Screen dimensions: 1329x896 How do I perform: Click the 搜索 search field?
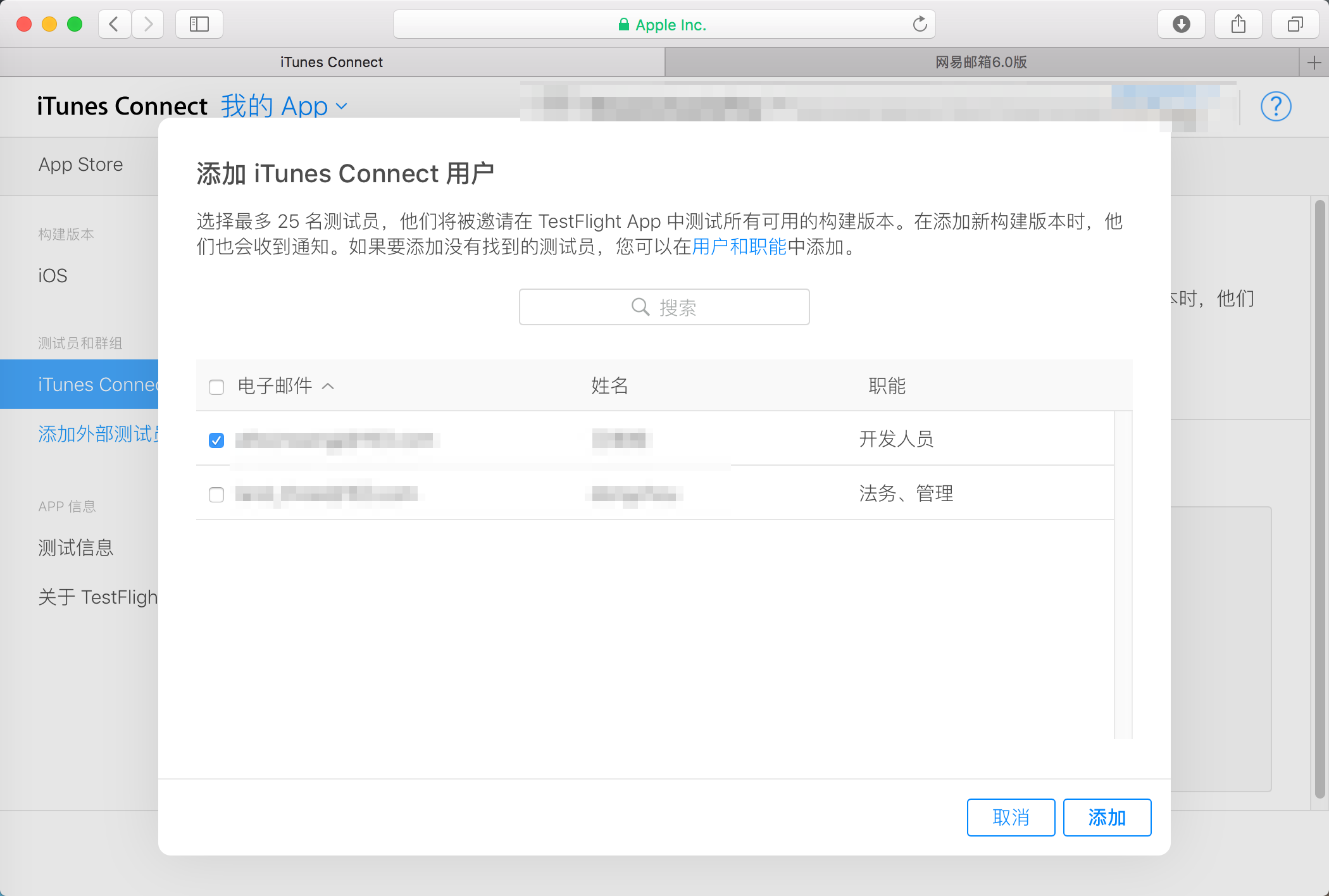pyautogui.click(x=664, y=308)
